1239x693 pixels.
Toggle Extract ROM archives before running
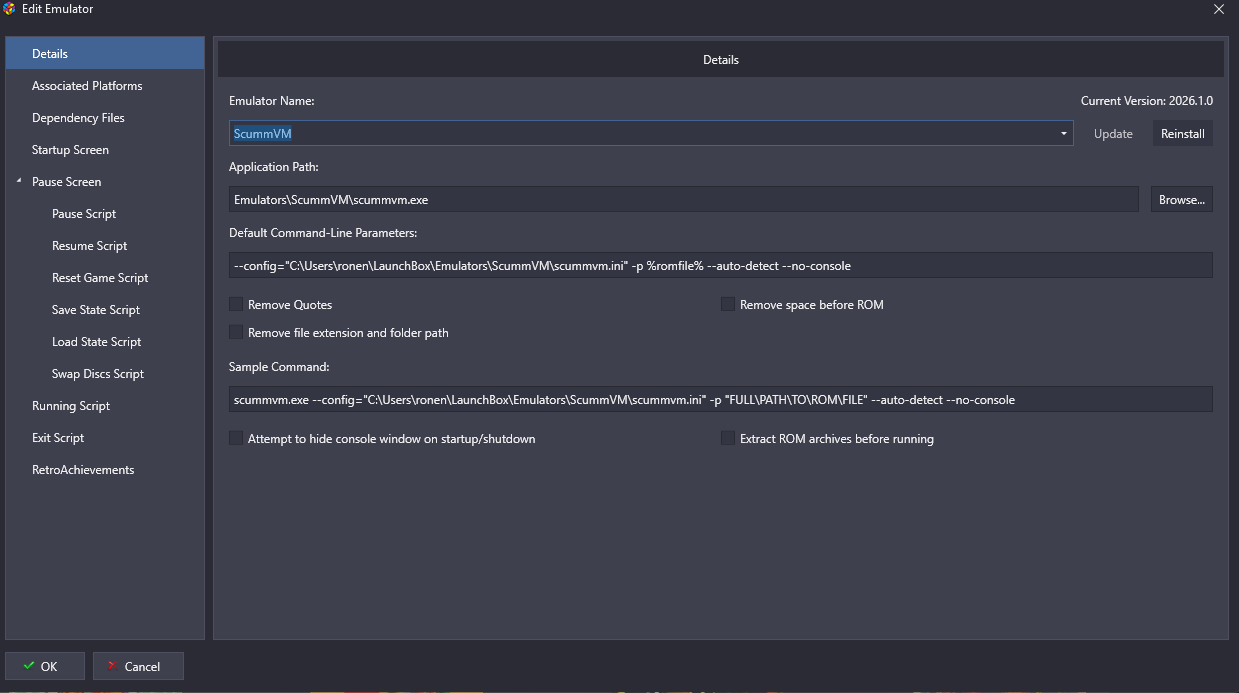pos(728,438)
